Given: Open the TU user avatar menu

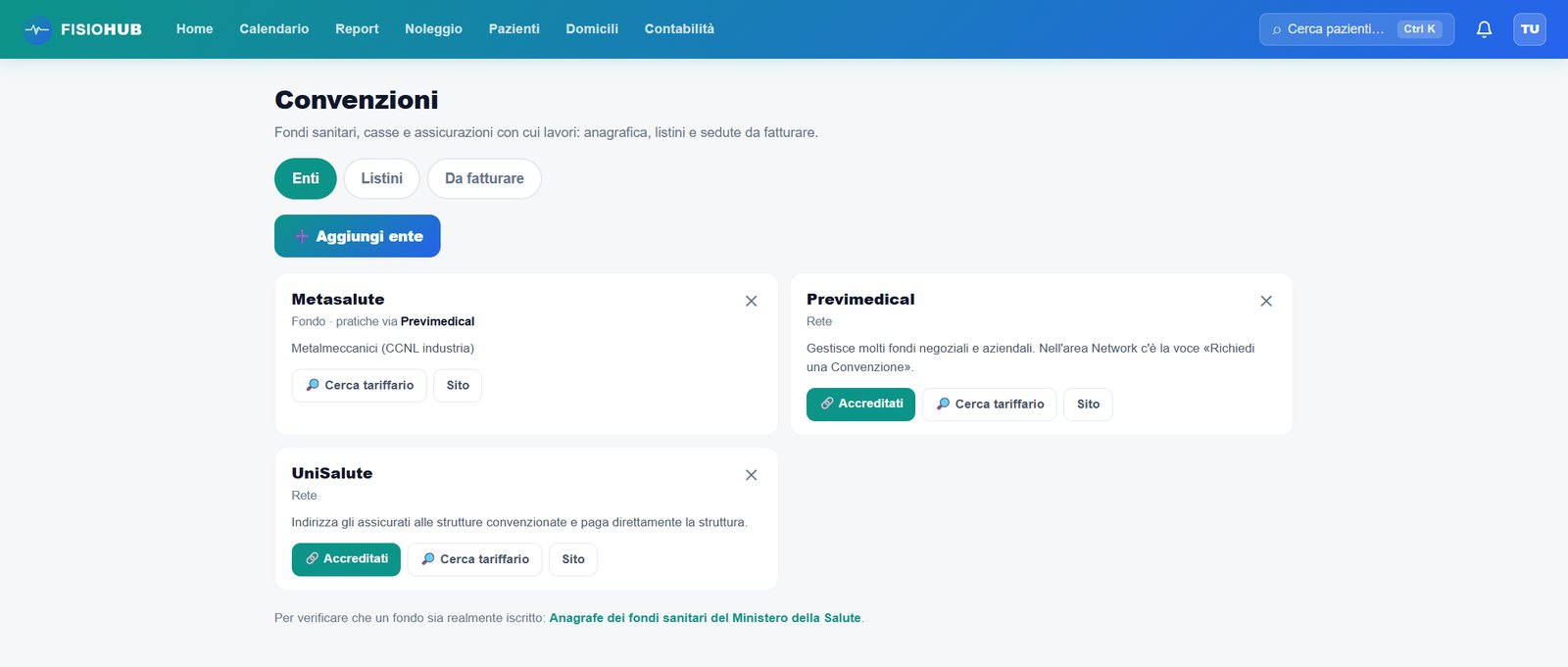Looking at the screenshot, I should pyautogui.click(x=1530, y=29).
